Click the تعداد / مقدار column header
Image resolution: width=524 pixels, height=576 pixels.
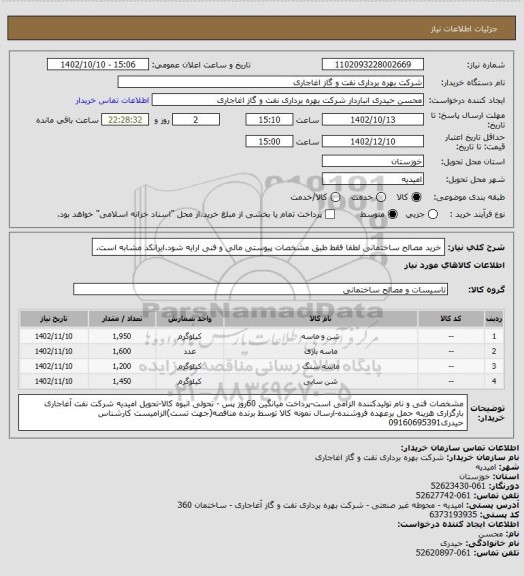tap(122, 319)
